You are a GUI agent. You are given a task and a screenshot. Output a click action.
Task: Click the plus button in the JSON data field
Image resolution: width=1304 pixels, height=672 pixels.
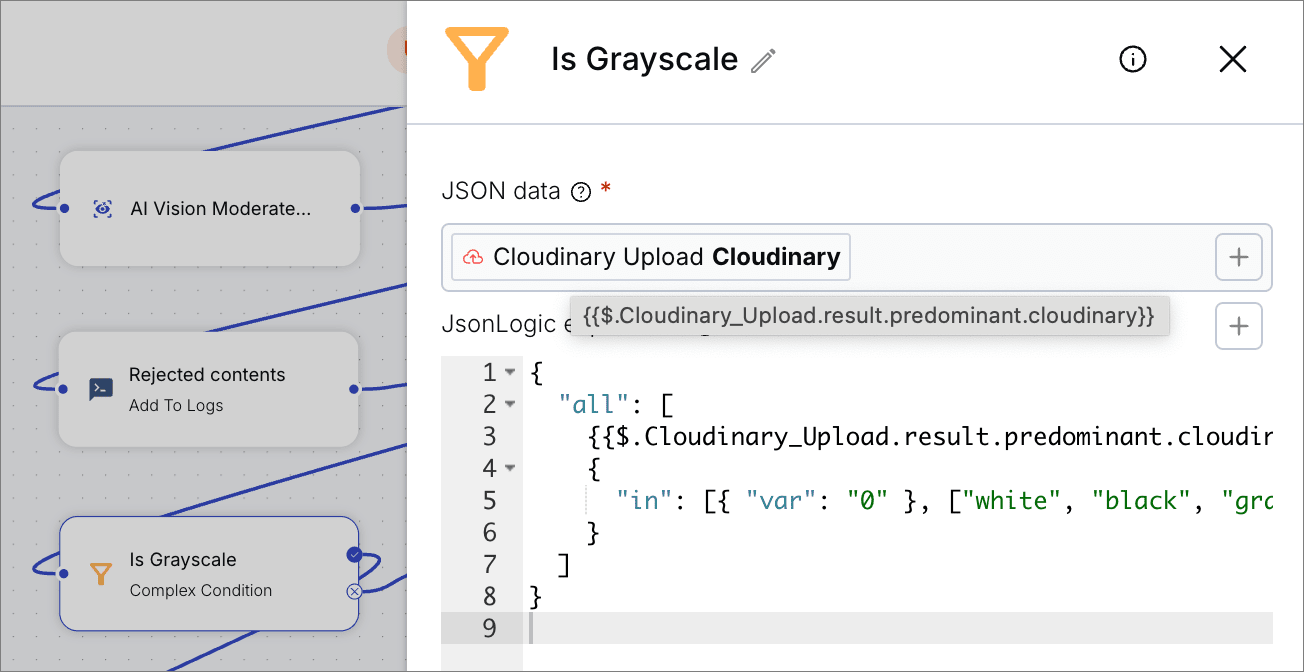pos(1238,258)
